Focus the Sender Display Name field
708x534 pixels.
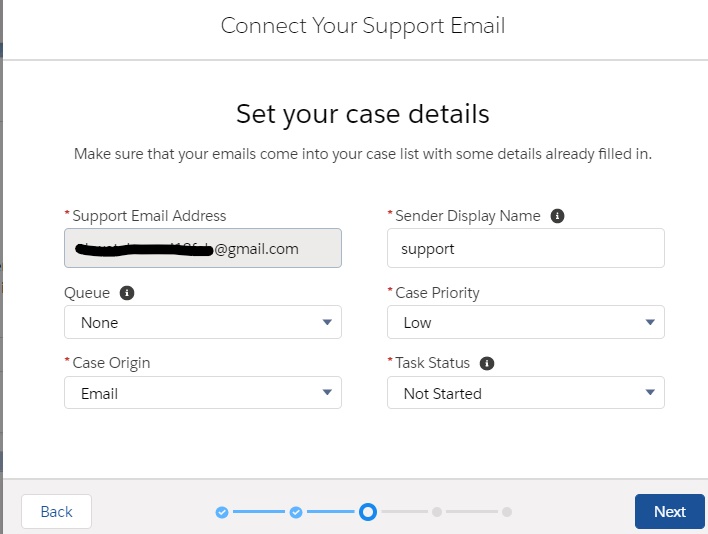[x=525, y=248]
